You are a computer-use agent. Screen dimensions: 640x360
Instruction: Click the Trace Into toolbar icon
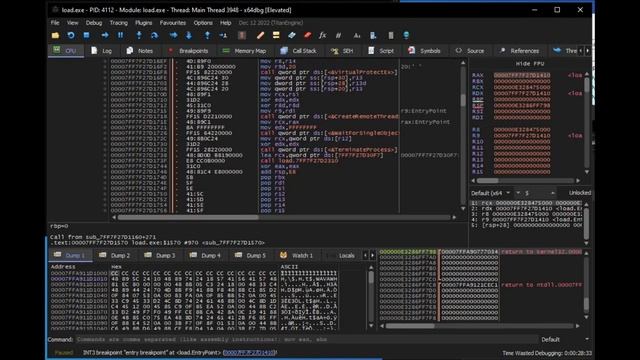tap(173, 36)
